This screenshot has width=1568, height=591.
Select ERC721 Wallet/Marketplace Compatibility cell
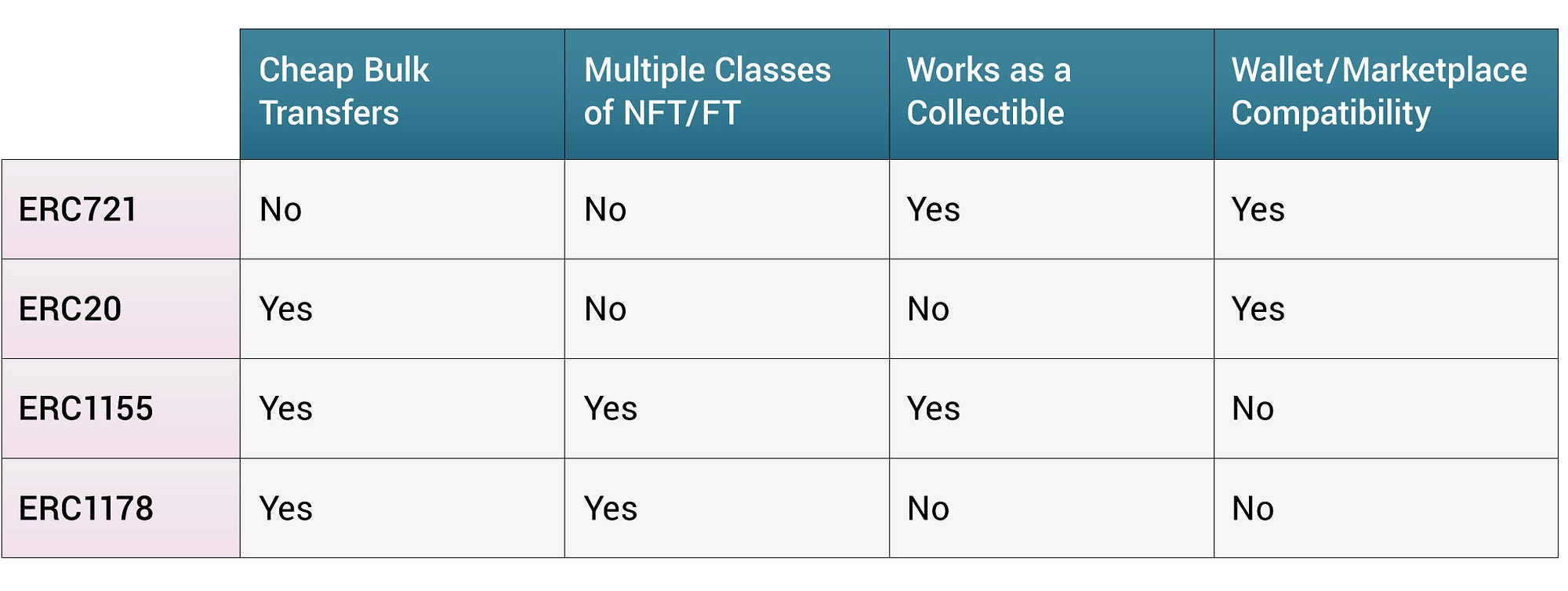tap(1386, 209)
